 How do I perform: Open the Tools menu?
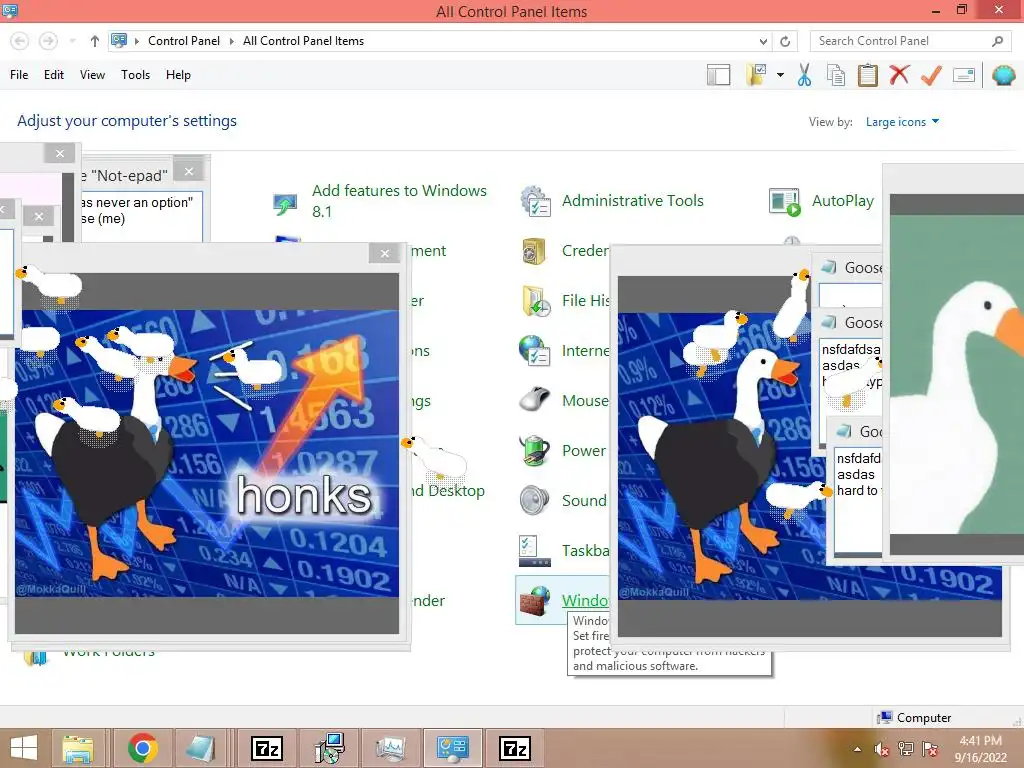[x=135, y=75]
